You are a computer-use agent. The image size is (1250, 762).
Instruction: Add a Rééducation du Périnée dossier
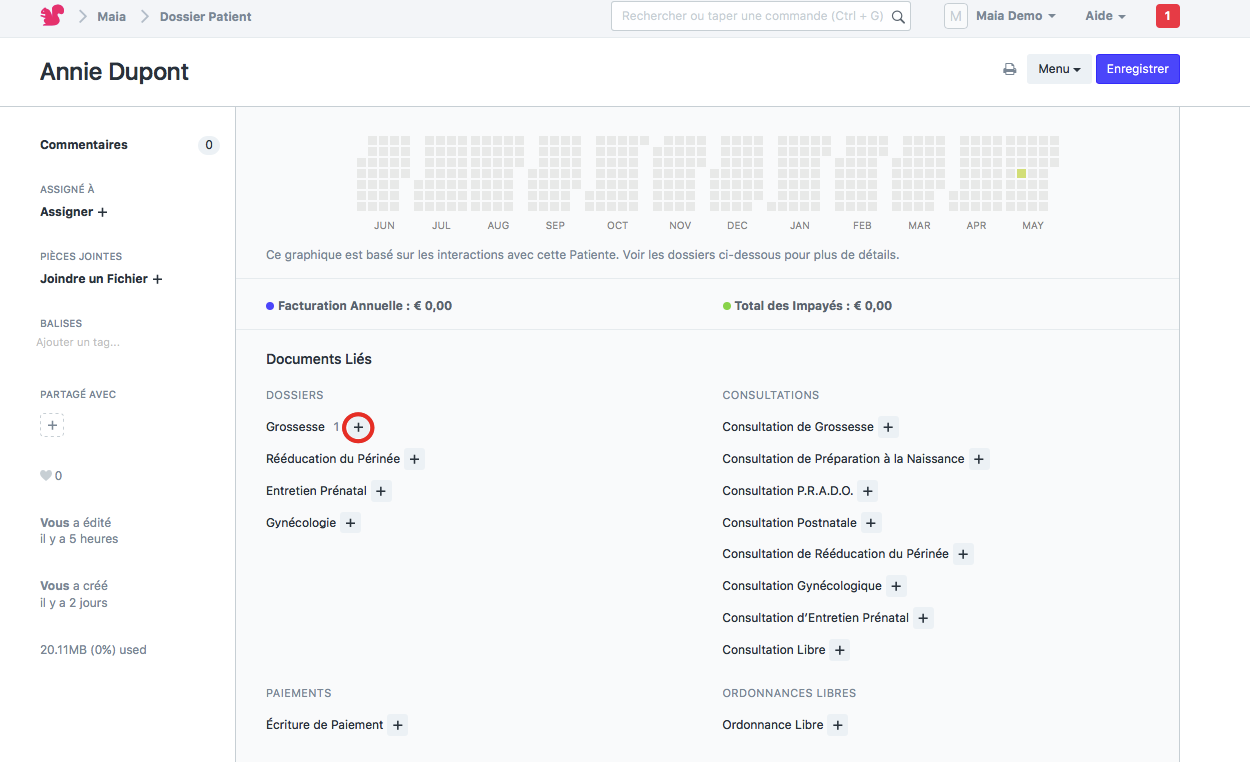pyautogui.click(x=415, y=459)
